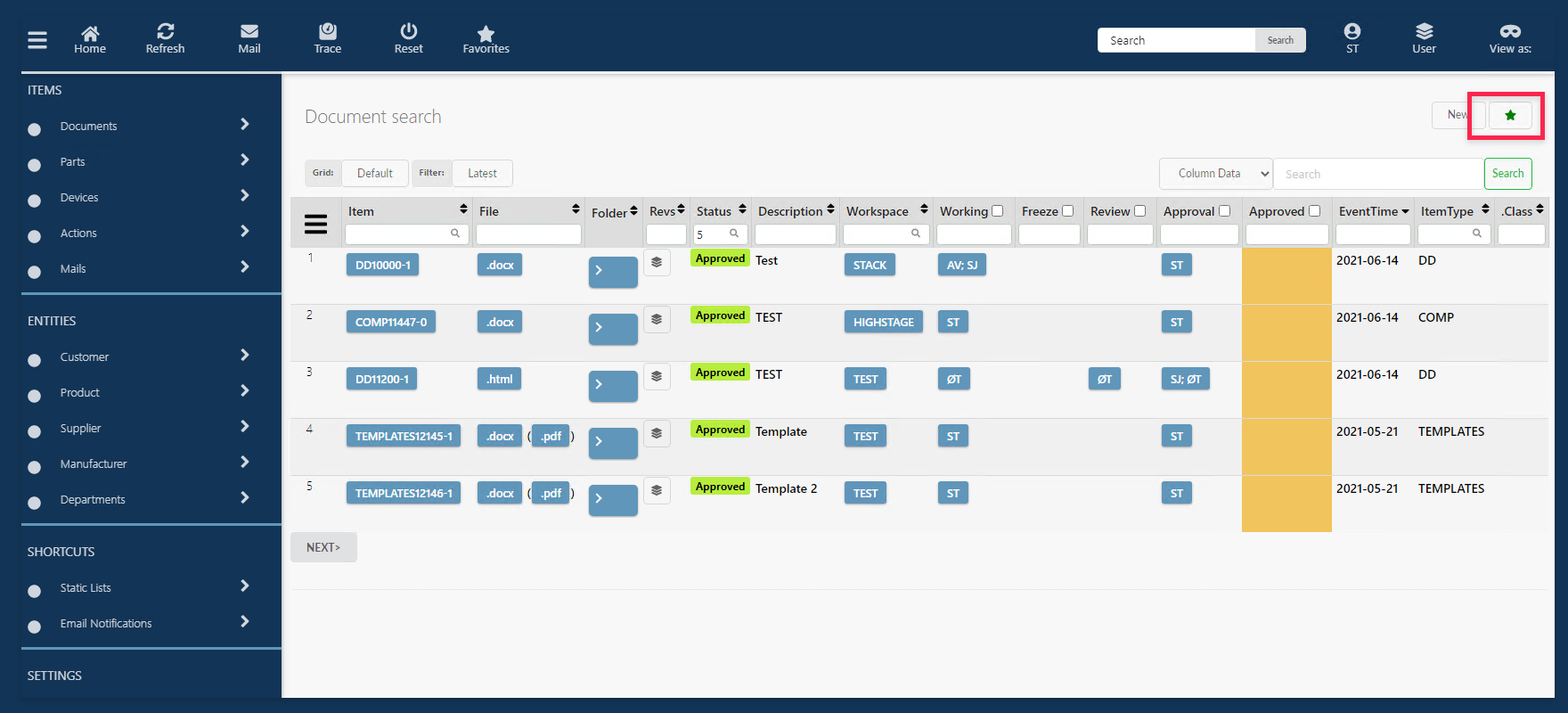
Task: Open the .html file of DD11200-1
Action: 500,379
